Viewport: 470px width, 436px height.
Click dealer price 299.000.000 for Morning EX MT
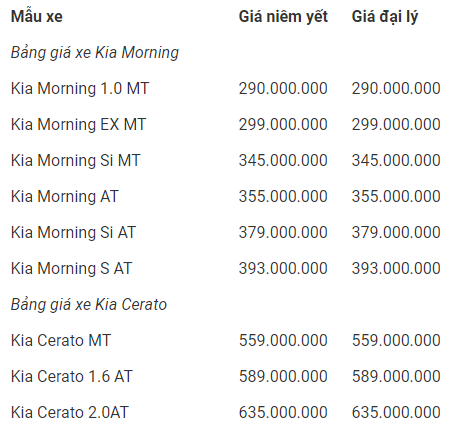click(396, 125)
